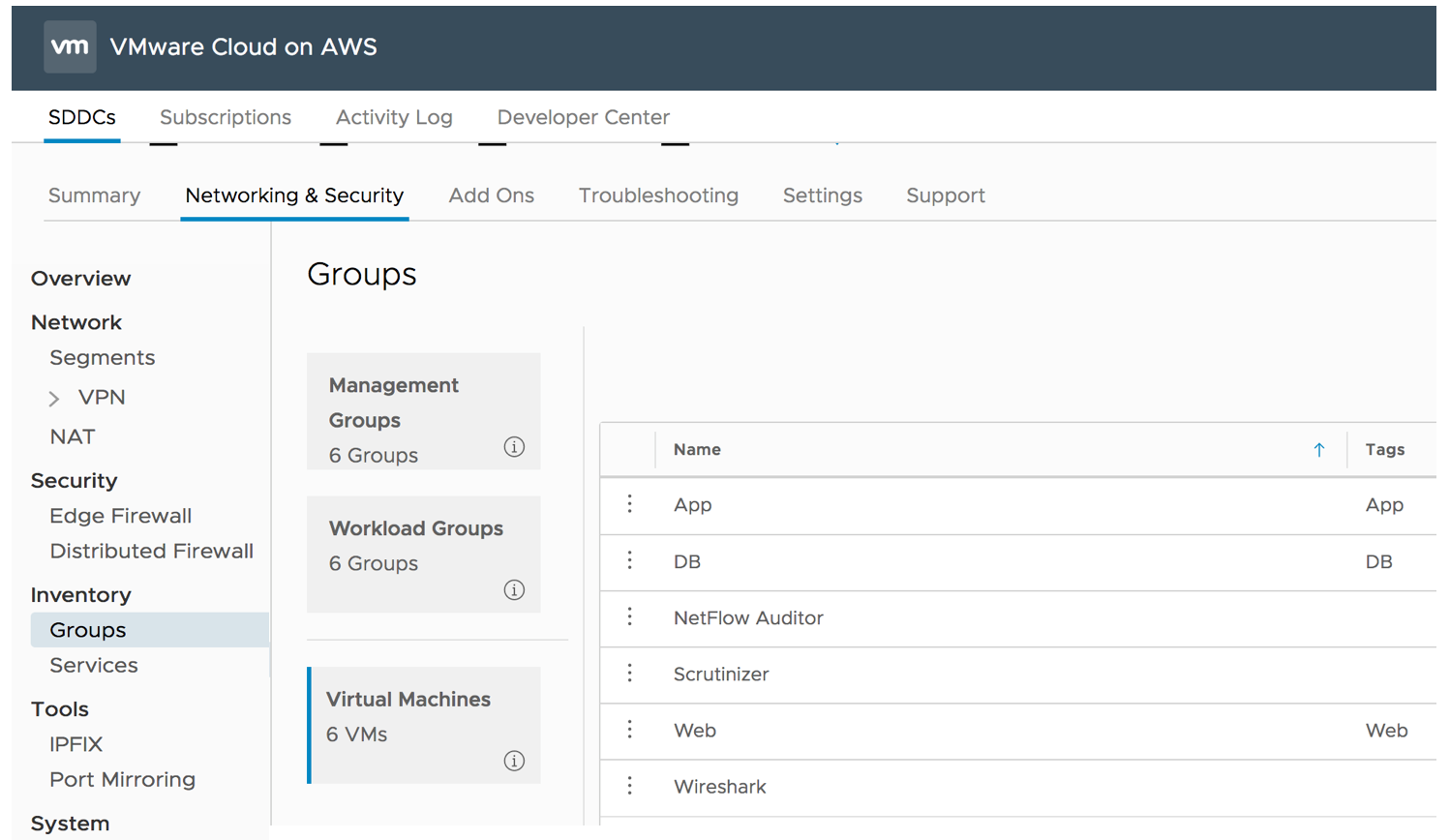The image size is (1450, 840).
Task: Click the Wireshark group name
Action: click(720, 787)
